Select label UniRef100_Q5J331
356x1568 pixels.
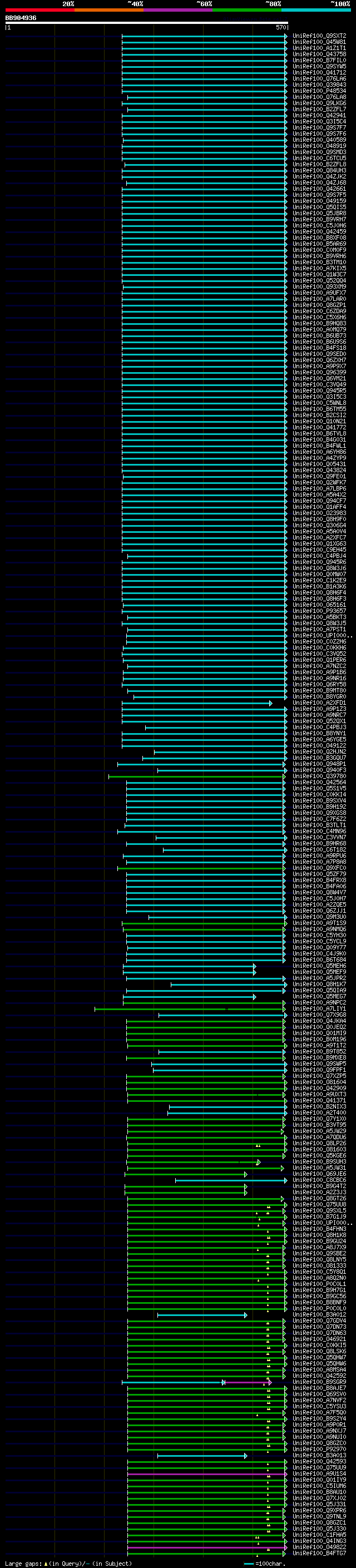click(x=319, y=1505)
